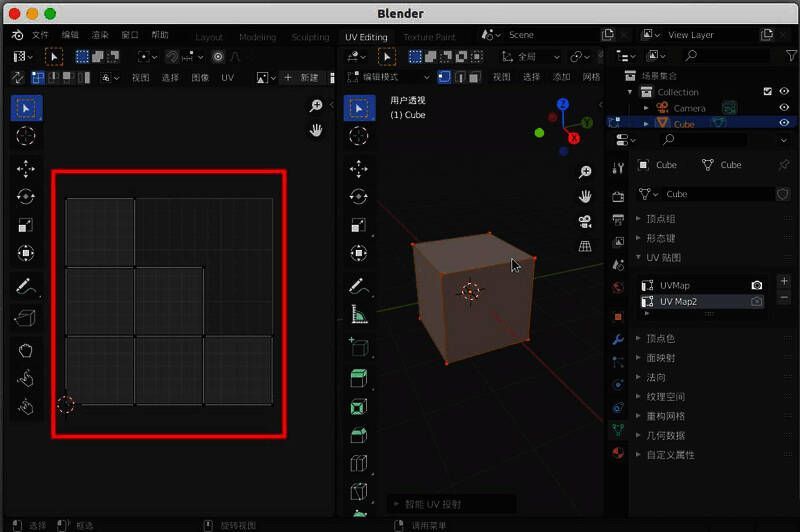Click the 新建 image button
The height and width of the screenshot is (532, 800).
coord(302,77)
